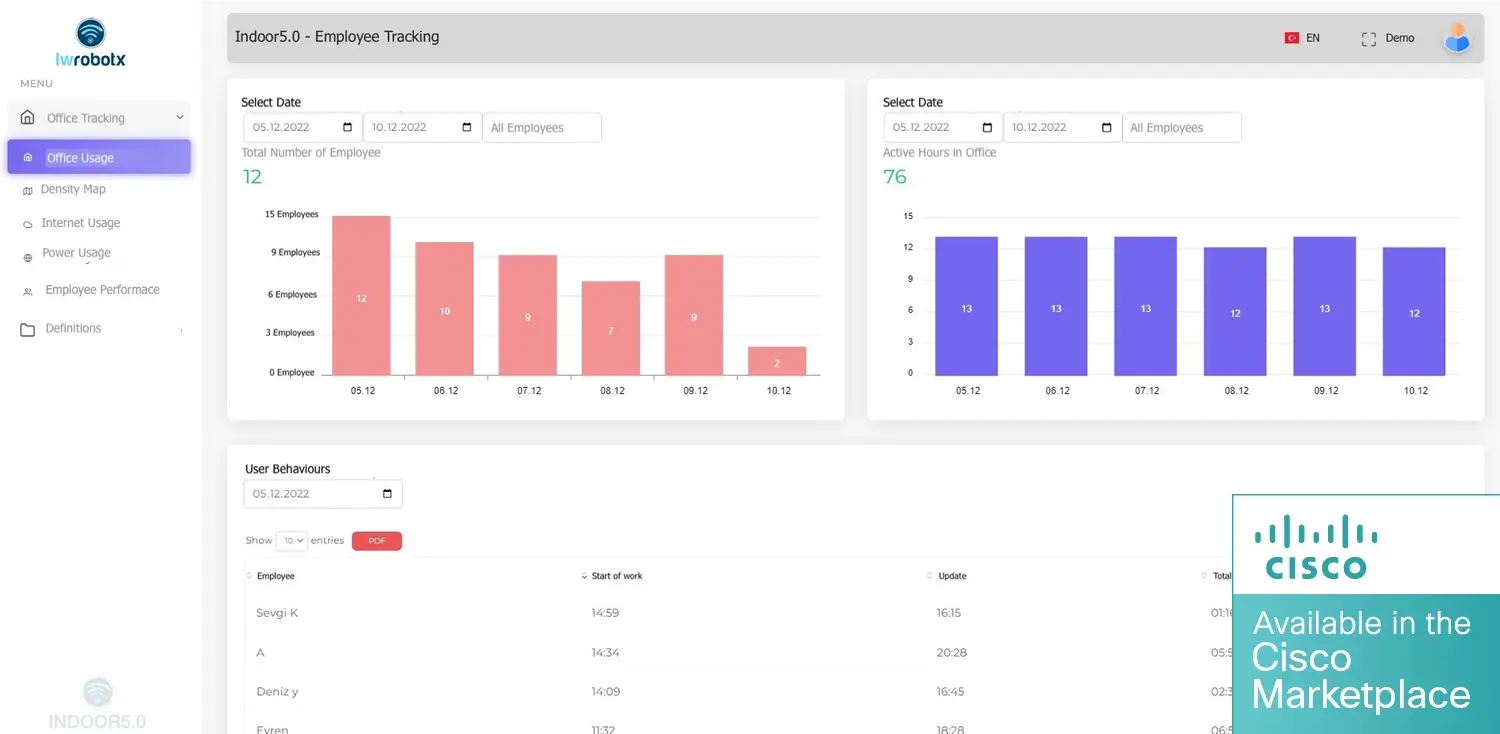
Task: Go to Power Usage menu item
Action: [76, 253]
